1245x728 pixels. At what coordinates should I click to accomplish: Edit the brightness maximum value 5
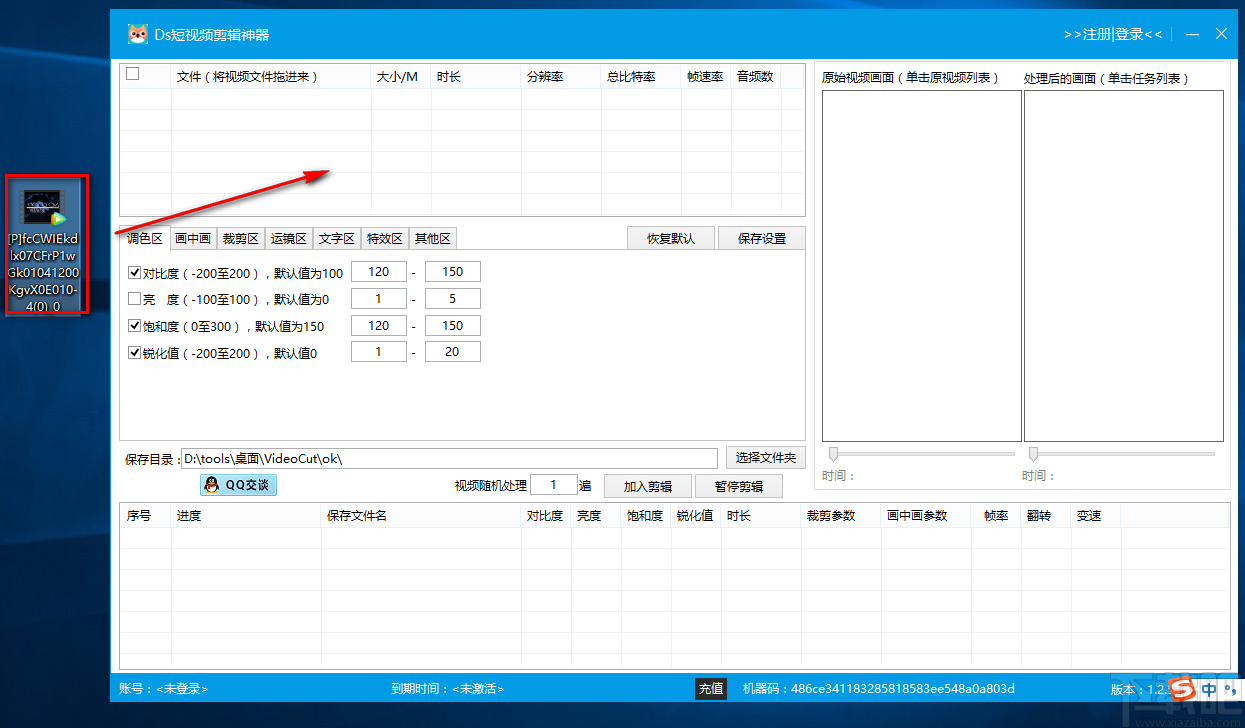[452, 299]
